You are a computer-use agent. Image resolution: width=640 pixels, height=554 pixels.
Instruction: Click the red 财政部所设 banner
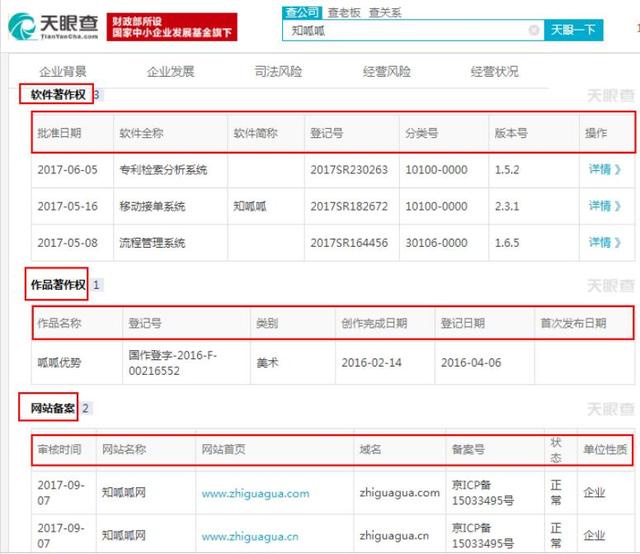172,27
